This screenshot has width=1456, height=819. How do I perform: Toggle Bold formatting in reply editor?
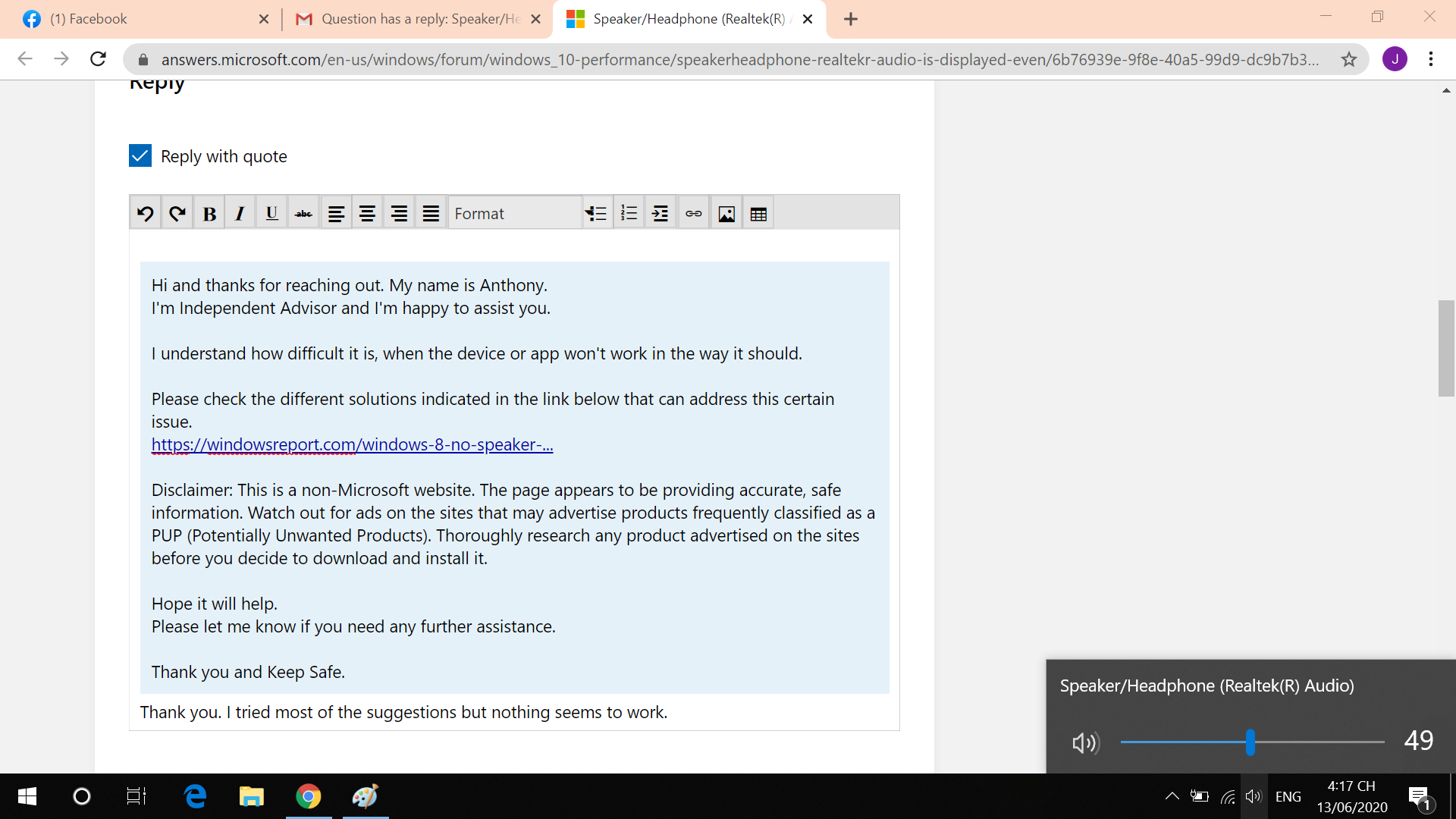(x=209, y=214)
